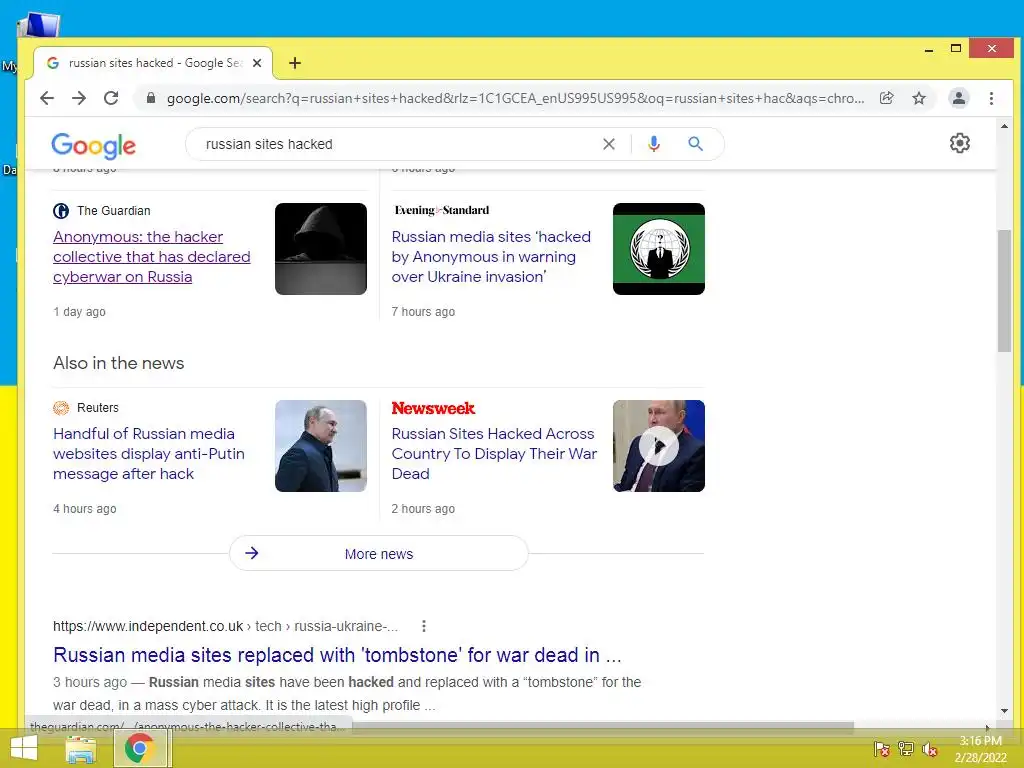Click the Anonymous logo thumbnail

click(658, 249)
